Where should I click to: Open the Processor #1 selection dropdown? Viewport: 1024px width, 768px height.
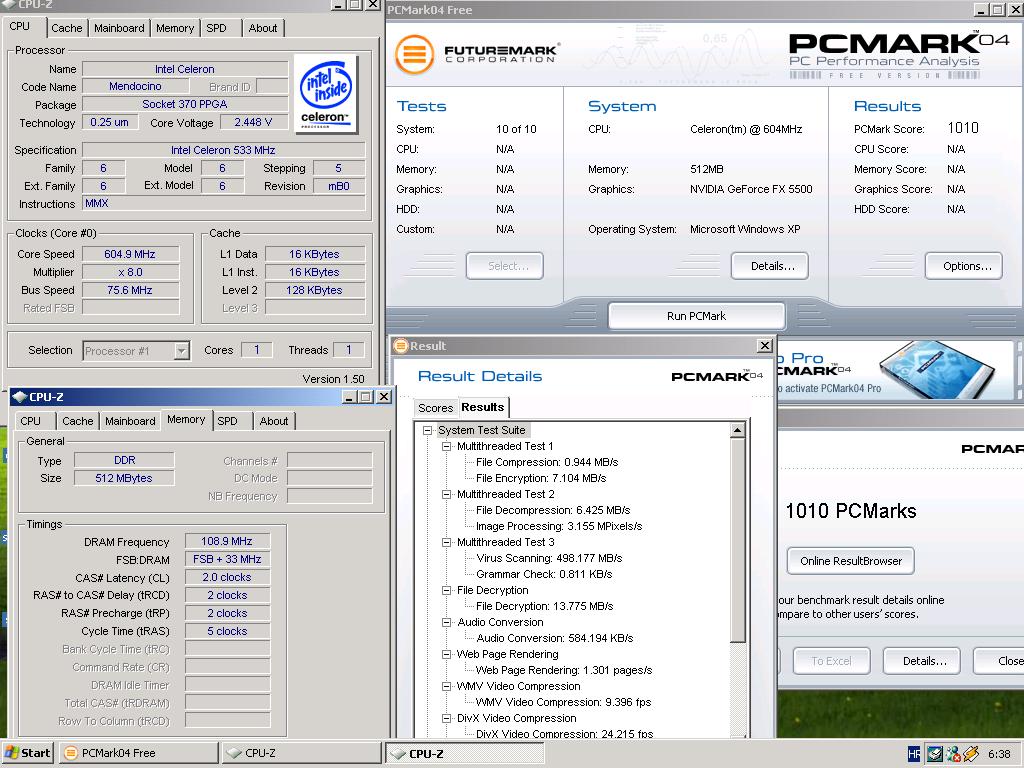pyautogui.click(x=182, y=351)
